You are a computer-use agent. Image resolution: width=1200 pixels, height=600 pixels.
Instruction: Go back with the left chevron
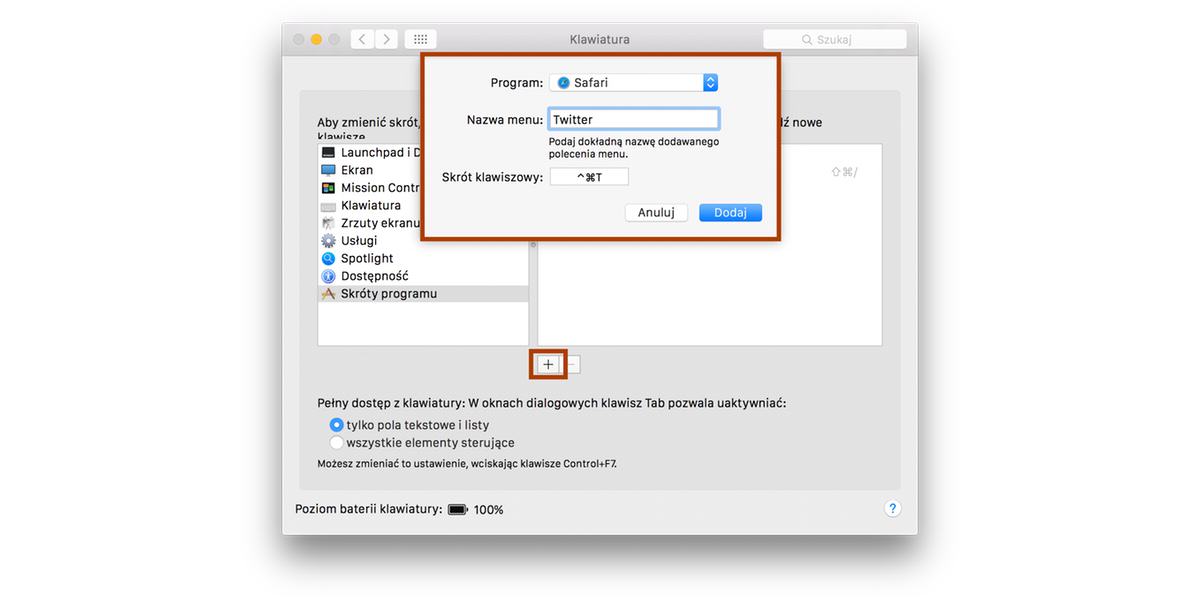(361, 39)
